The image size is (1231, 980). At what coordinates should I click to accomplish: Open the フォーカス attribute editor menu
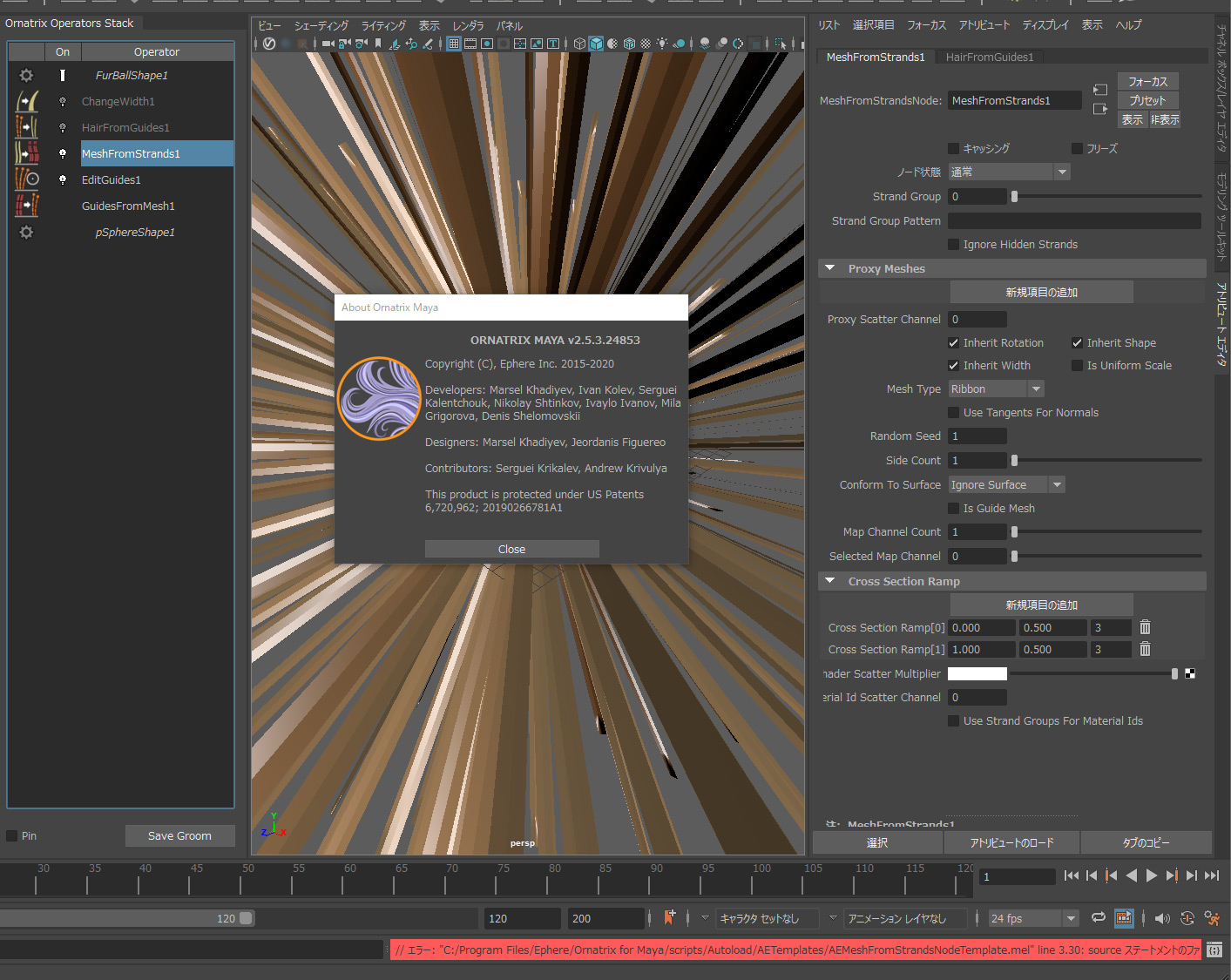coord(926,25)
